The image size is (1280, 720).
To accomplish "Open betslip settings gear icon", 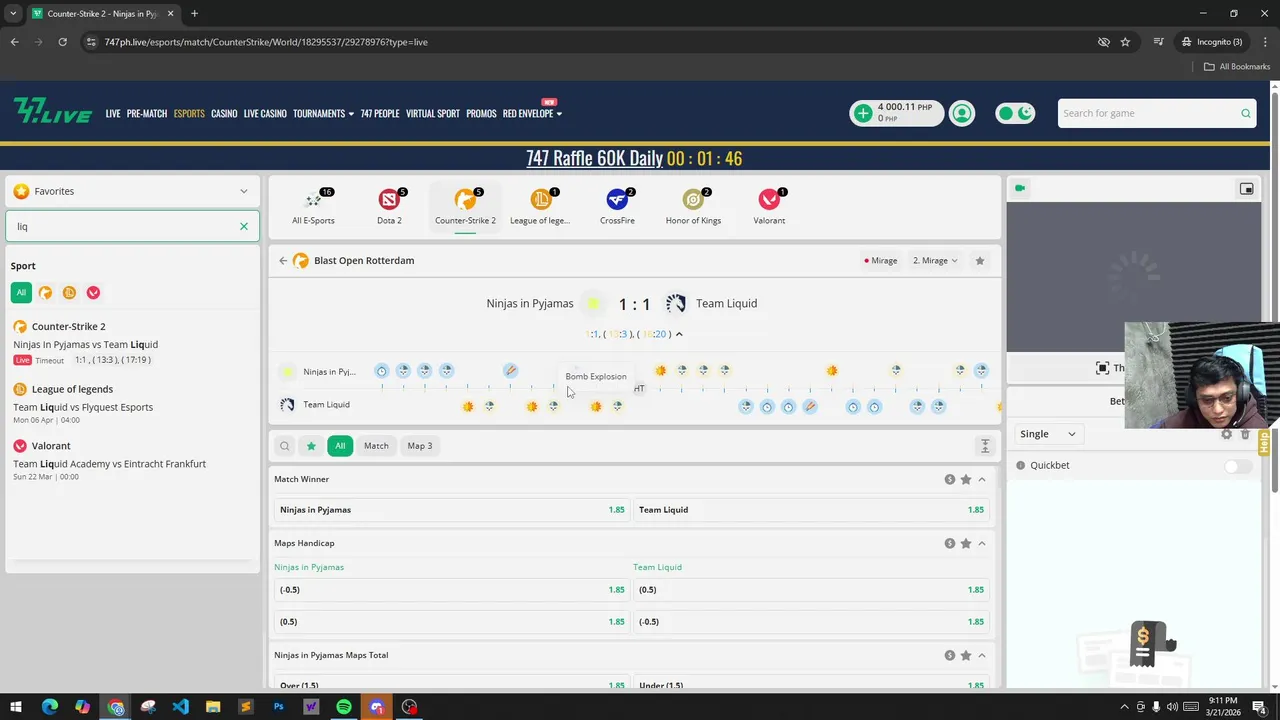I will coord(1227,434).
